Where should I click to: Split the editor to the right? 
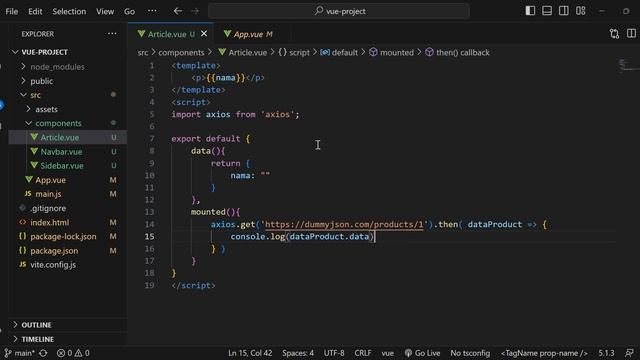click(x=631, y=33)
